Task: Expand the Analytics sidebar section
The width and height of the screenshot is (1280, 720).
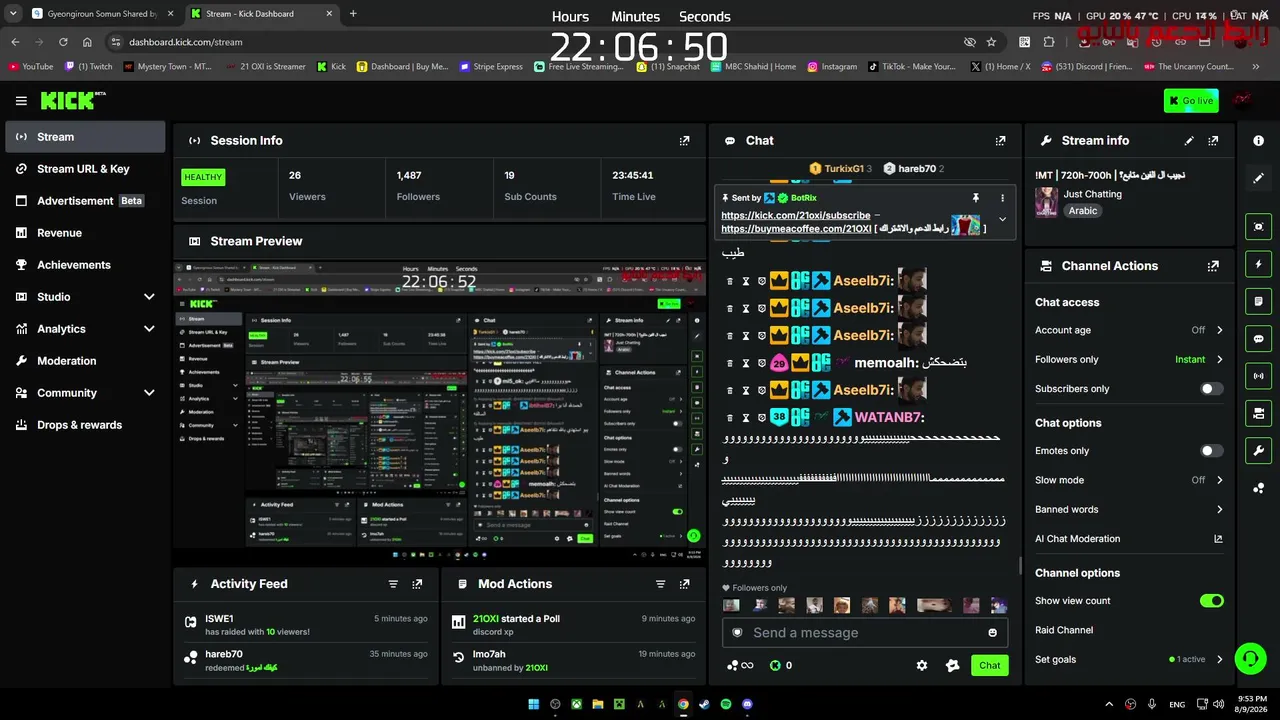Action: pyautogui.click(x=149, y=329)
